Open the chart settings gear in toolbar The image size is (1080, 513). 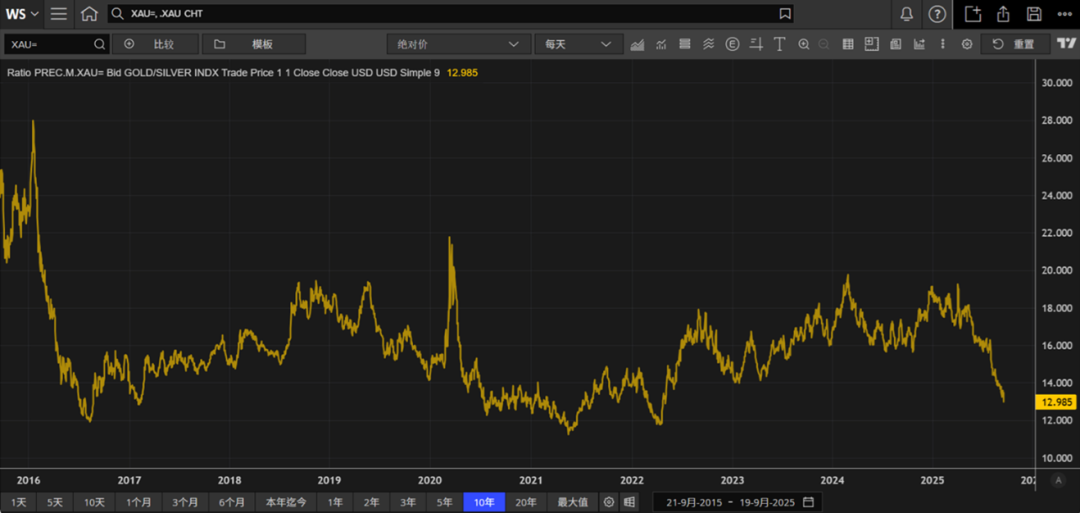point(967,44)
